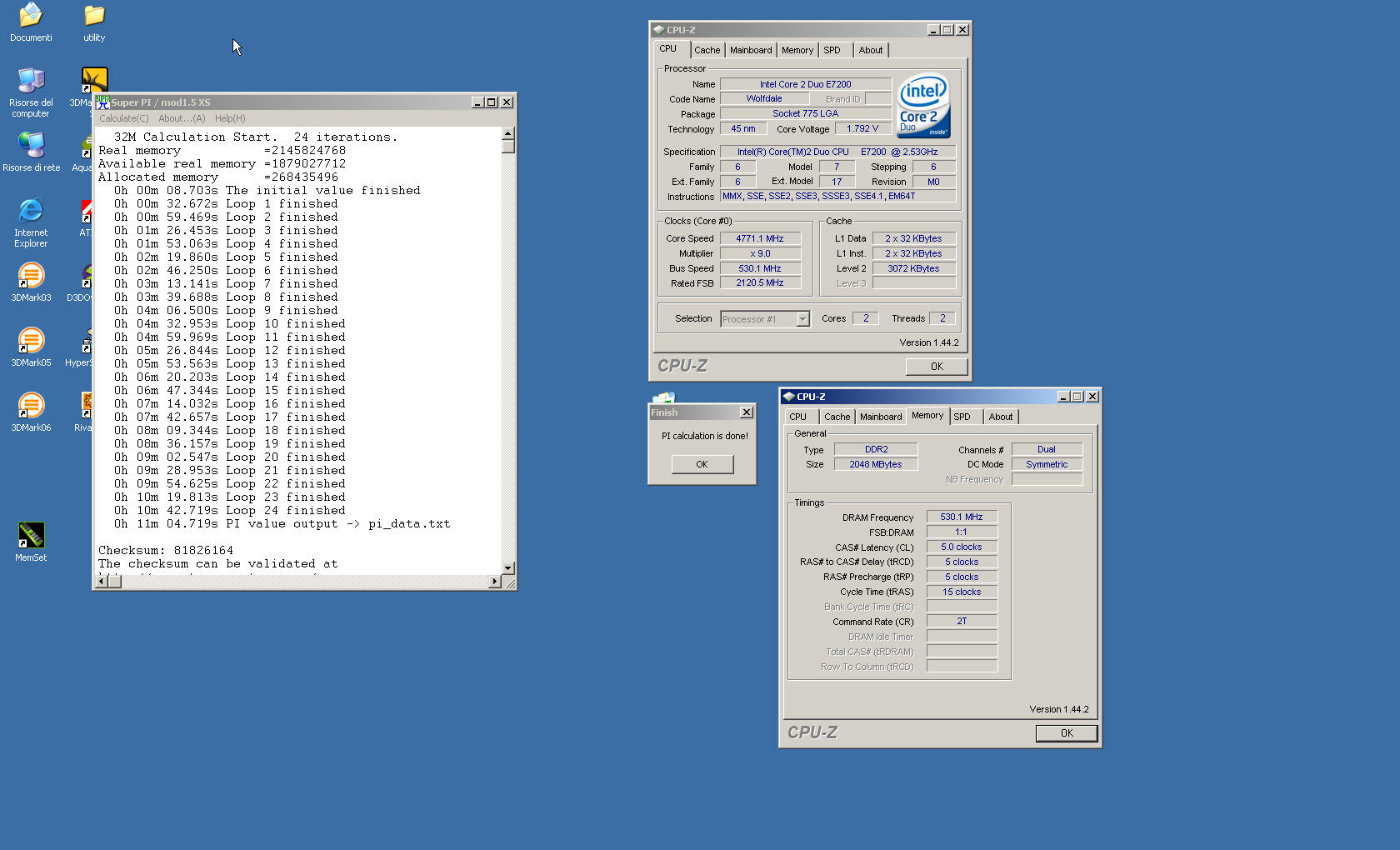Click OK in lower CPU-Z Memory window
Screen dimensions: 1400x850
point(1067,733)
